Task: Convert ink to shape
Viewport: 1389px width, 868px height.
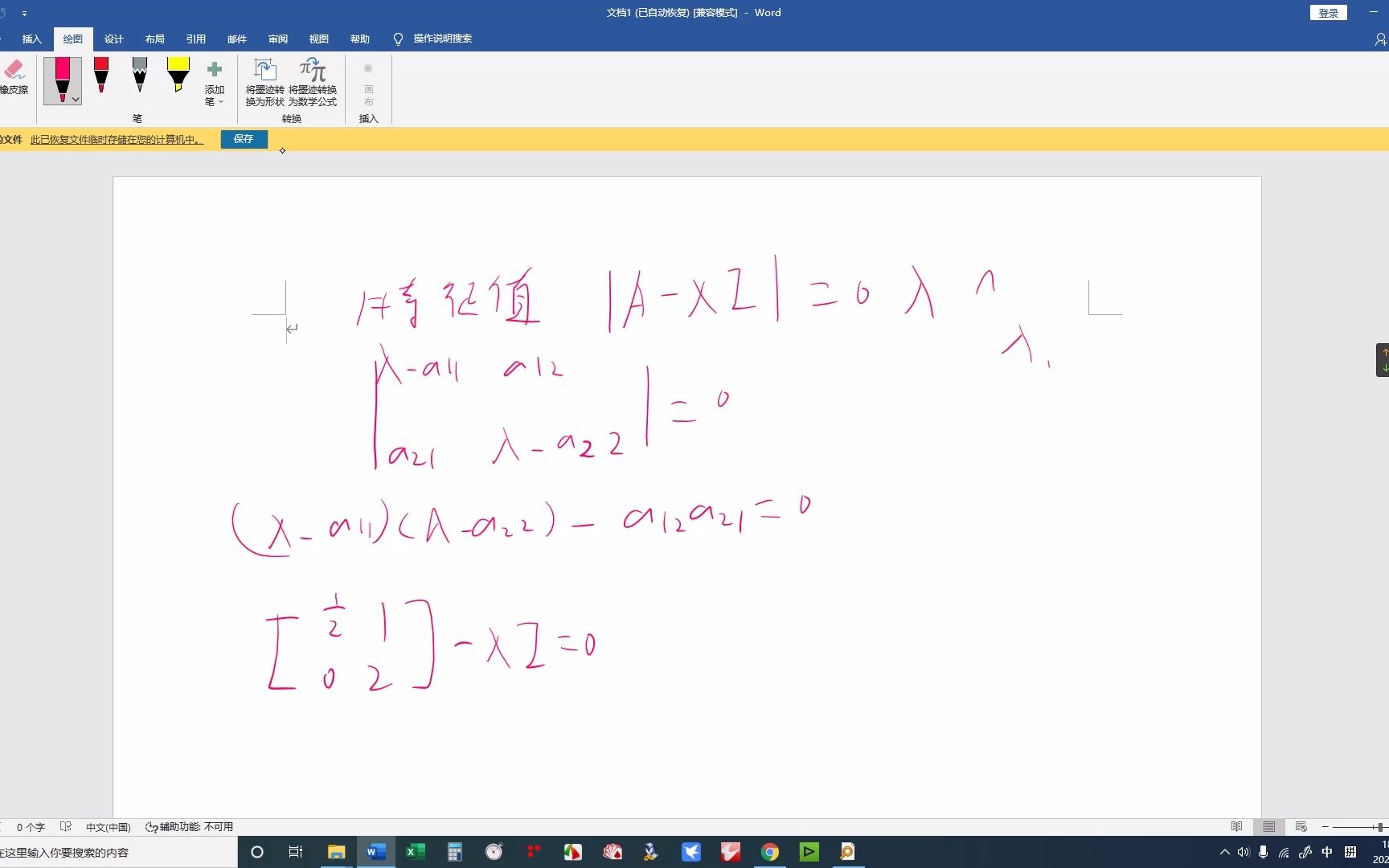Action: 264,83
